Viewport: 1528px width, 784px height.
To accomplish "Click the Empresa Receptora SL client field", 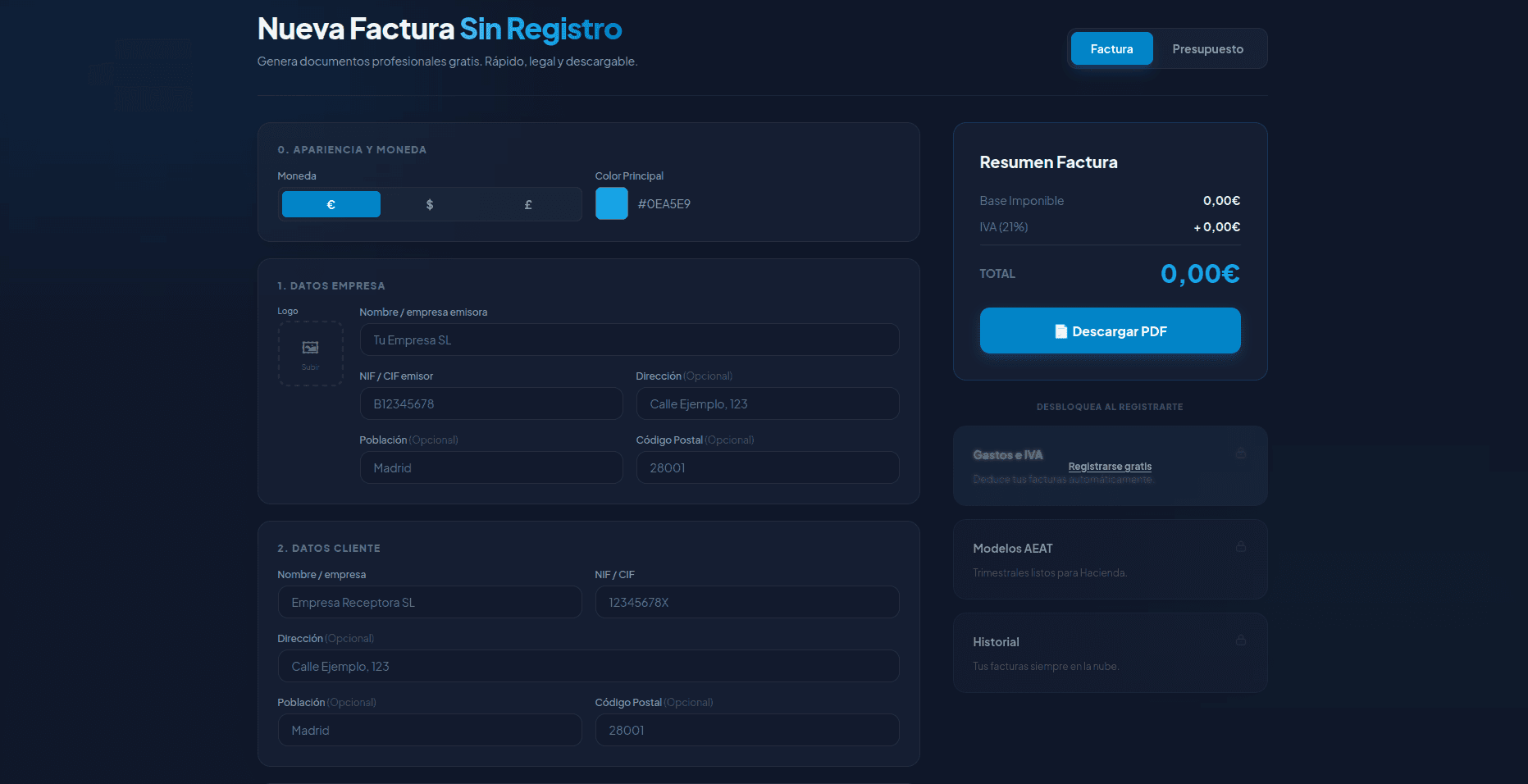I will point(430,601).
